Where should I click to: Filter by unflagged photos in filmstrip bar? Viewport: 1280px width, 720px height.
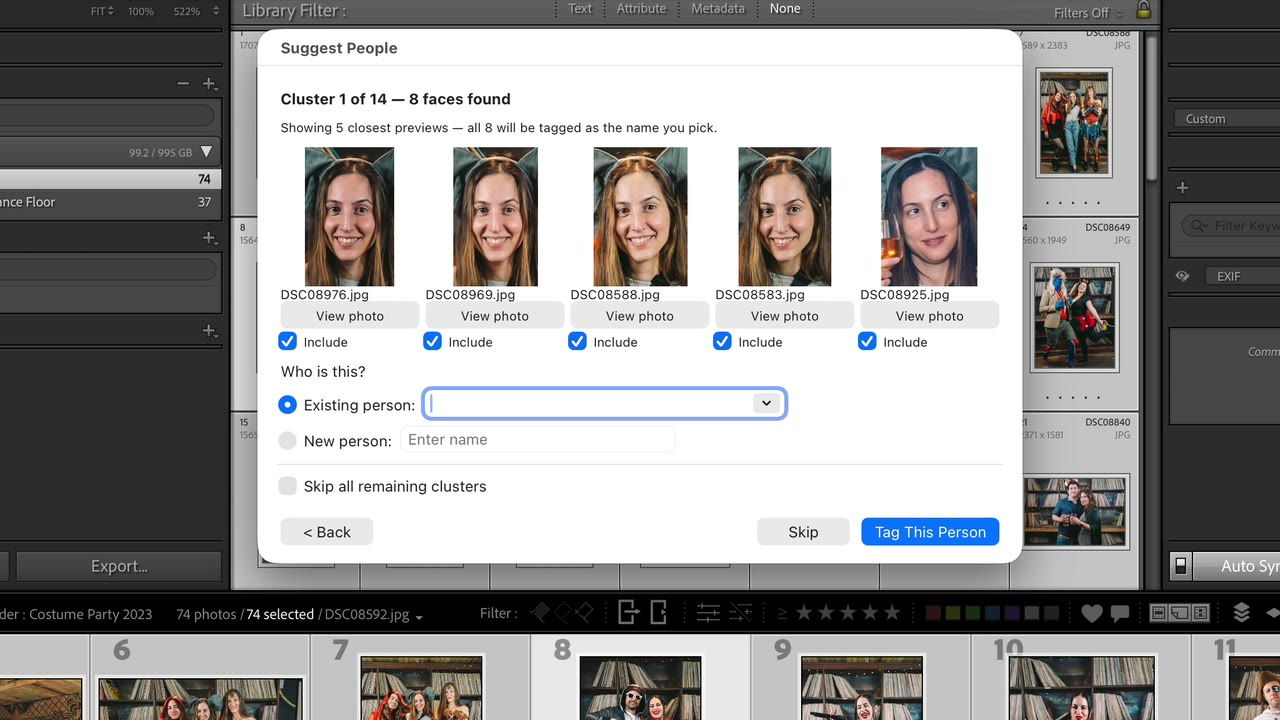tap(561, 613)
